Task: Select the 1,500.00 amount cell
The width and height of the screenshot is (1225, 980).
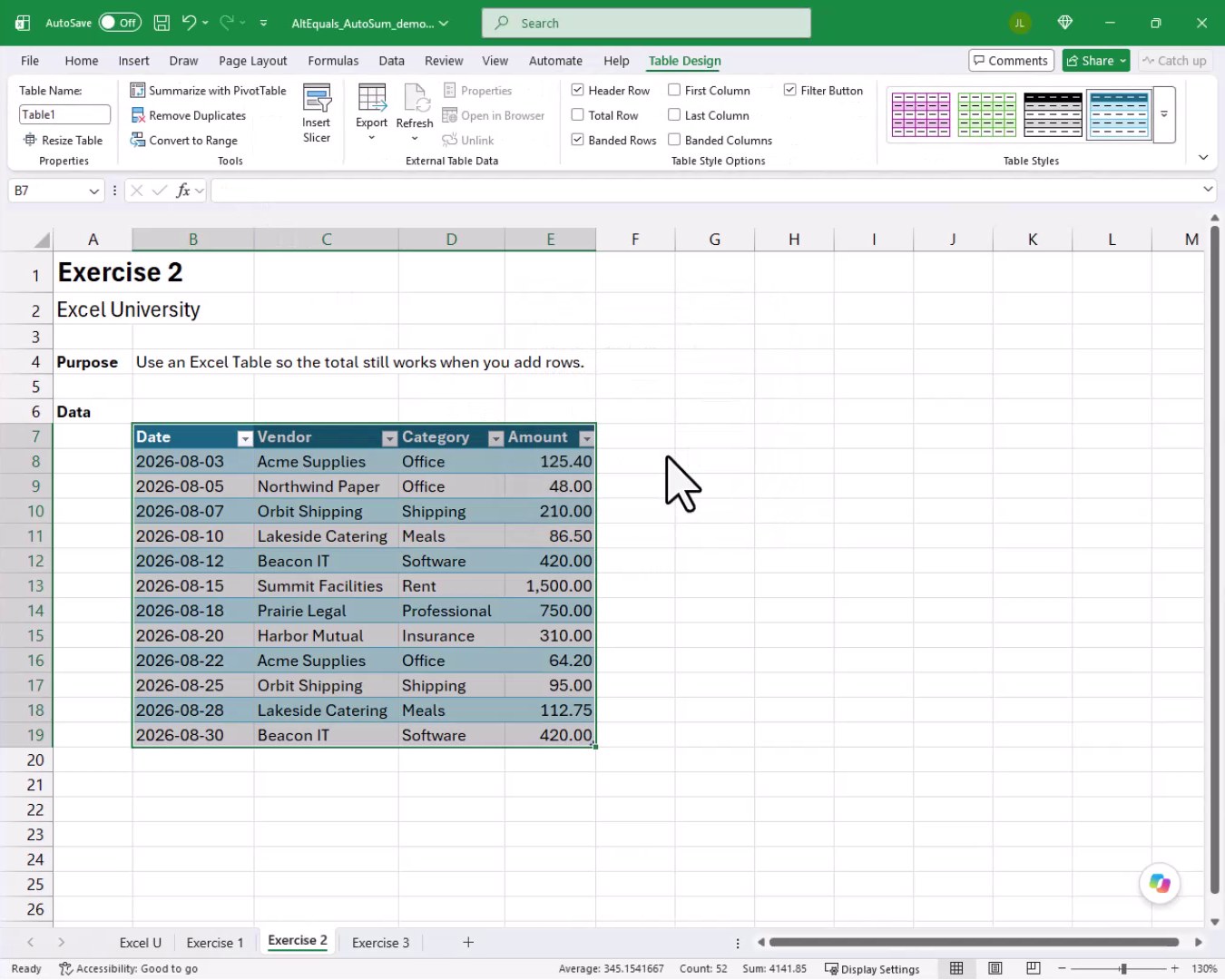Action: click(550, 586)
